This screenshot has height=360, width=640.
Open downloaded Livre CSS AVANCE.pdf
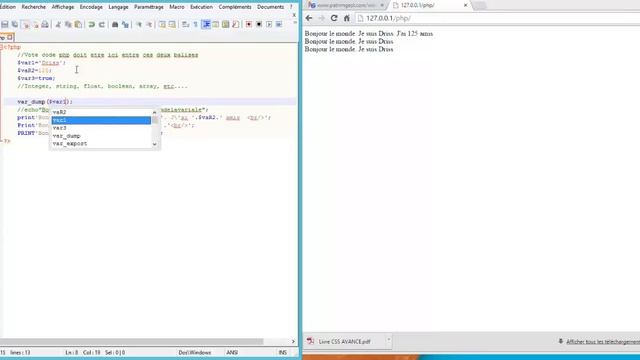coord(344,342)
